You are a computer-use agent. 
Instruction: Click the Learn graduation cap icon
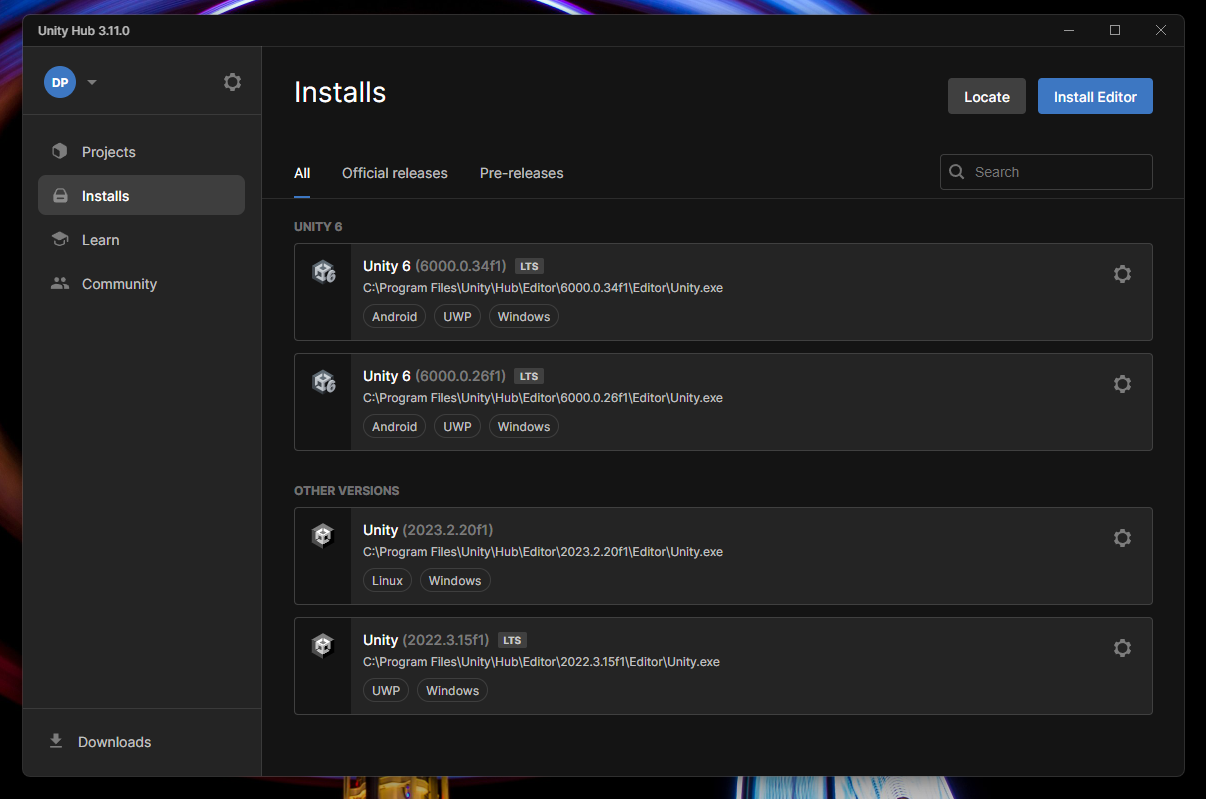pos(60,240)
